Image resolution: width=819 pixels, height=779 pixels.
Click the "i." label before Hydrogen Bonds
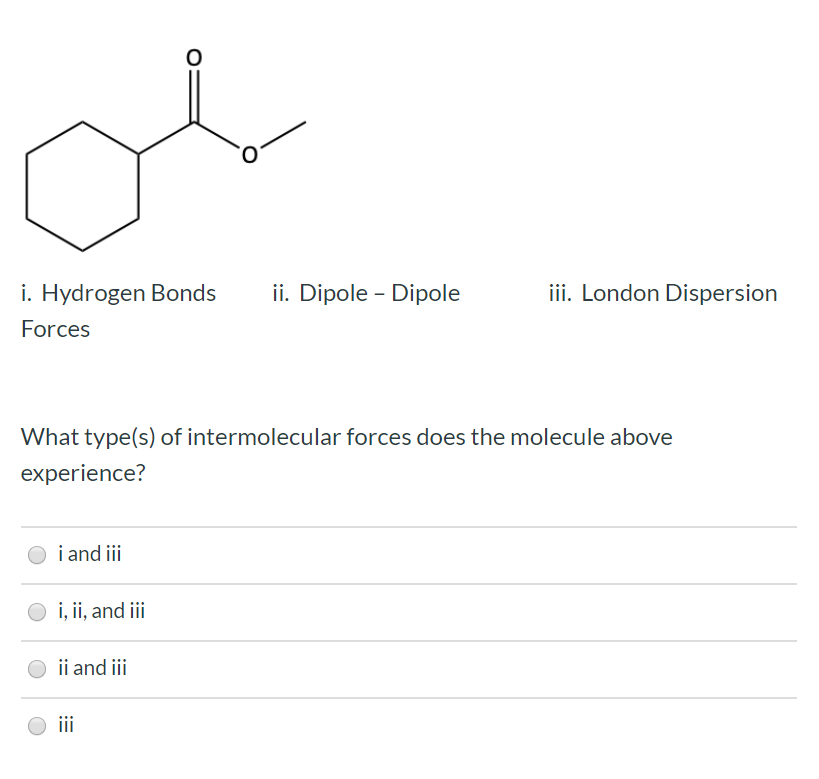click(27, 293)
